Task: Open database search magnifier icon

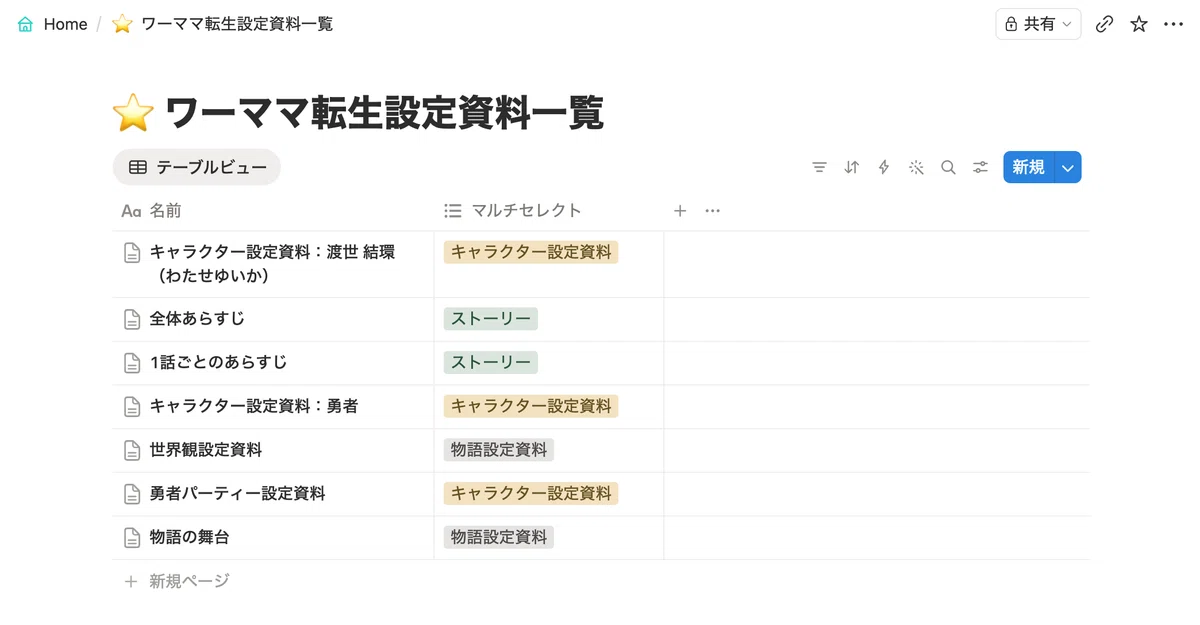Action: click(x=948, y=167)
